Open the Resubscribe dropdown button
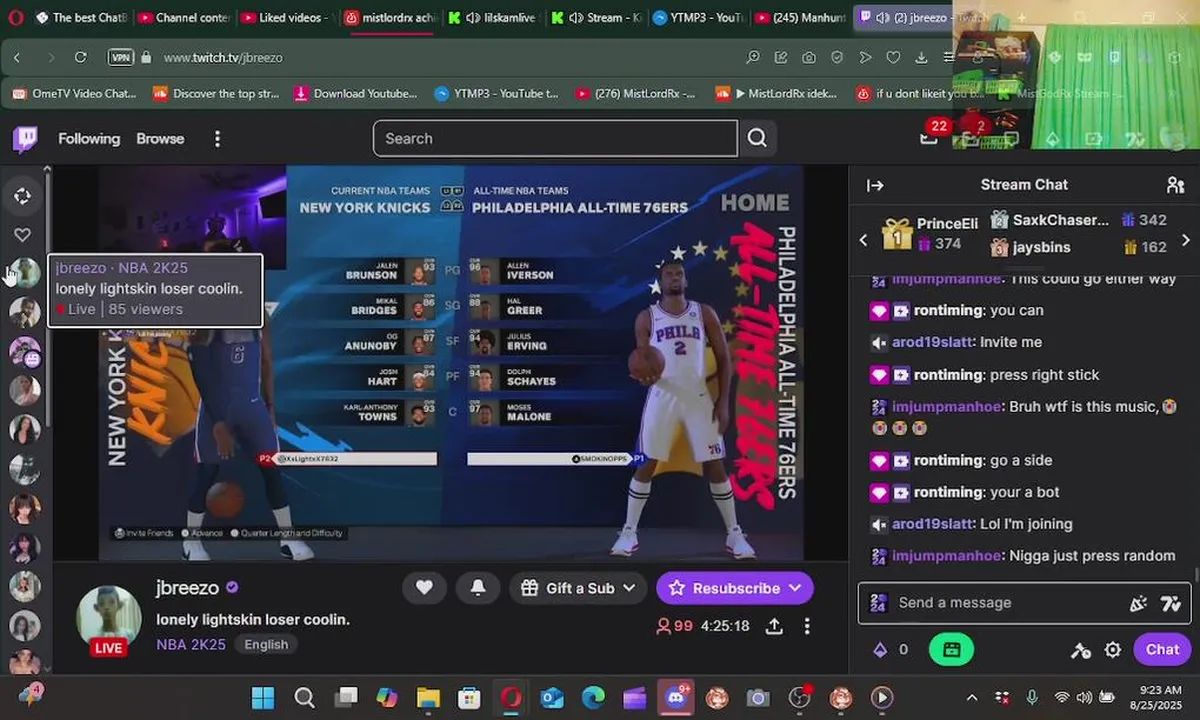Viewport: 1200px width, 720px height. pos(734,588)
